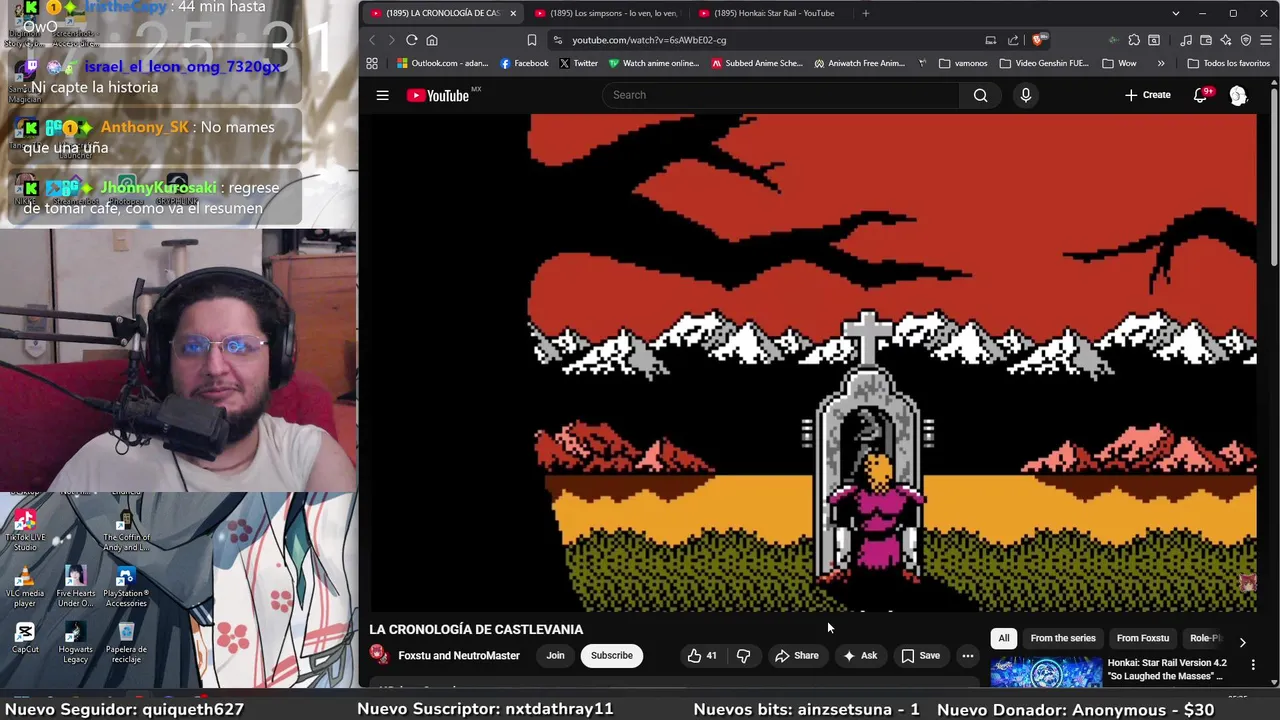The width and height of the screenshot is (1280, 720).
Task: Open Papelera de reciclaje desktop icon
Action: 126,643
